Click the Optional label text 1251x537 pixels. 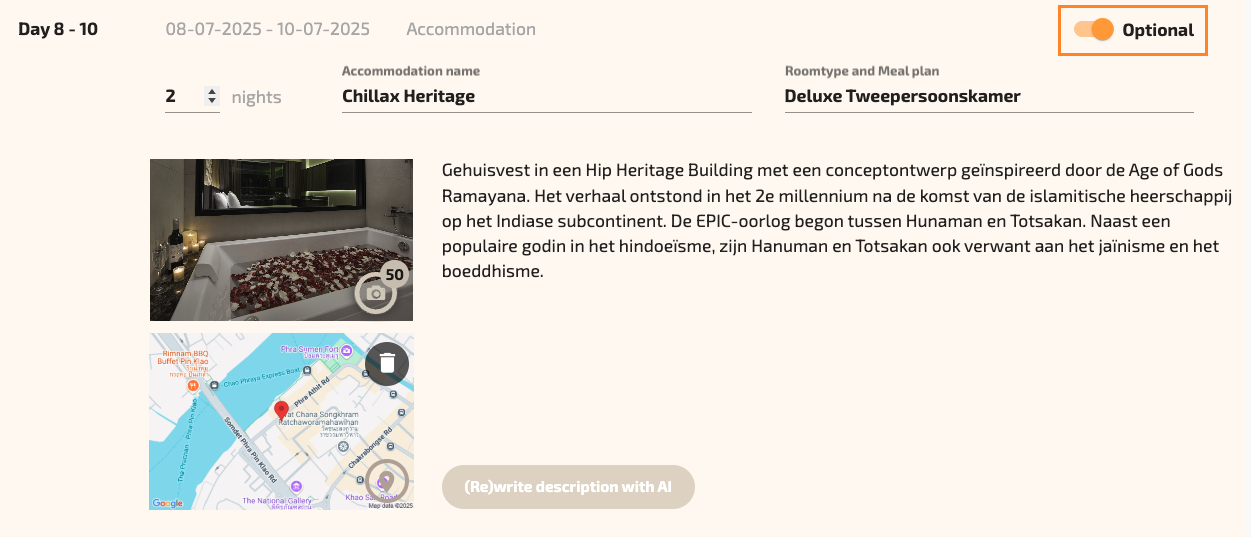(x=1158, y=30)
